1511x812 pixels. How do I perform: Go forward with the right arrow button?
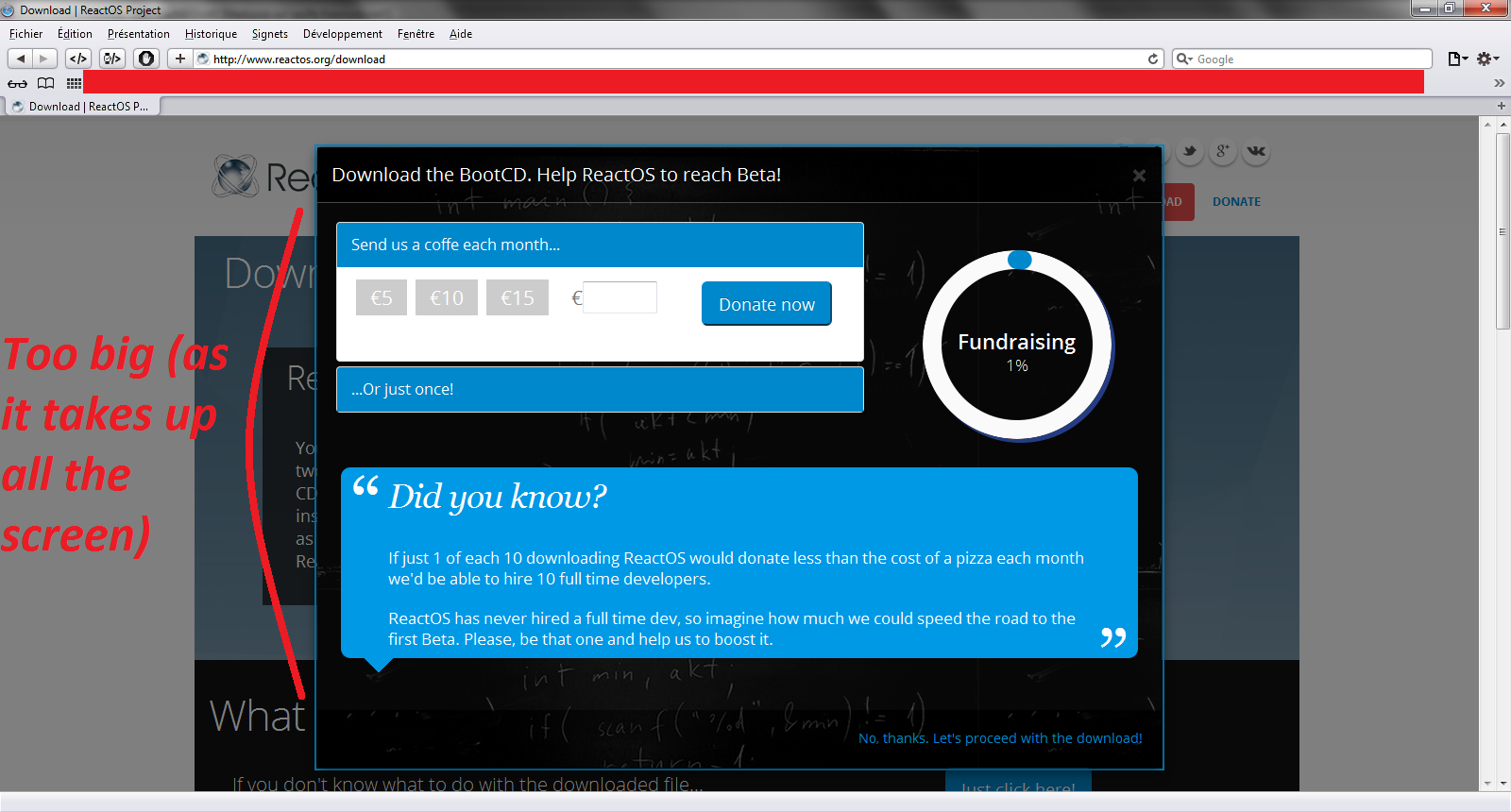43,59
